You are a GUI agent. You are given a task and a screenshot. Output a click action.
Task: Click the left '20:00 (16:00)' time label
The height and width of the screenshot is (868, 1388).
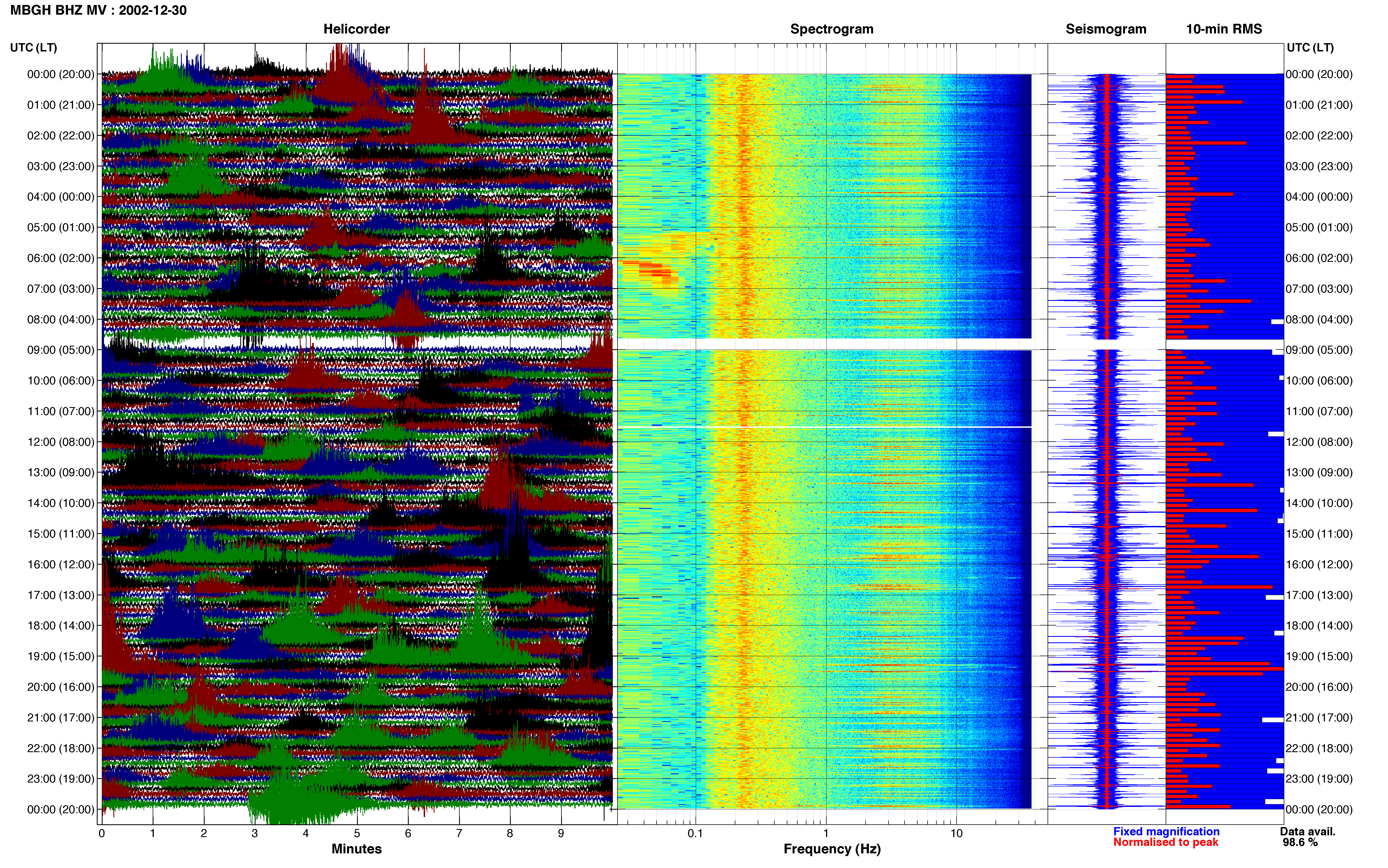61,687
